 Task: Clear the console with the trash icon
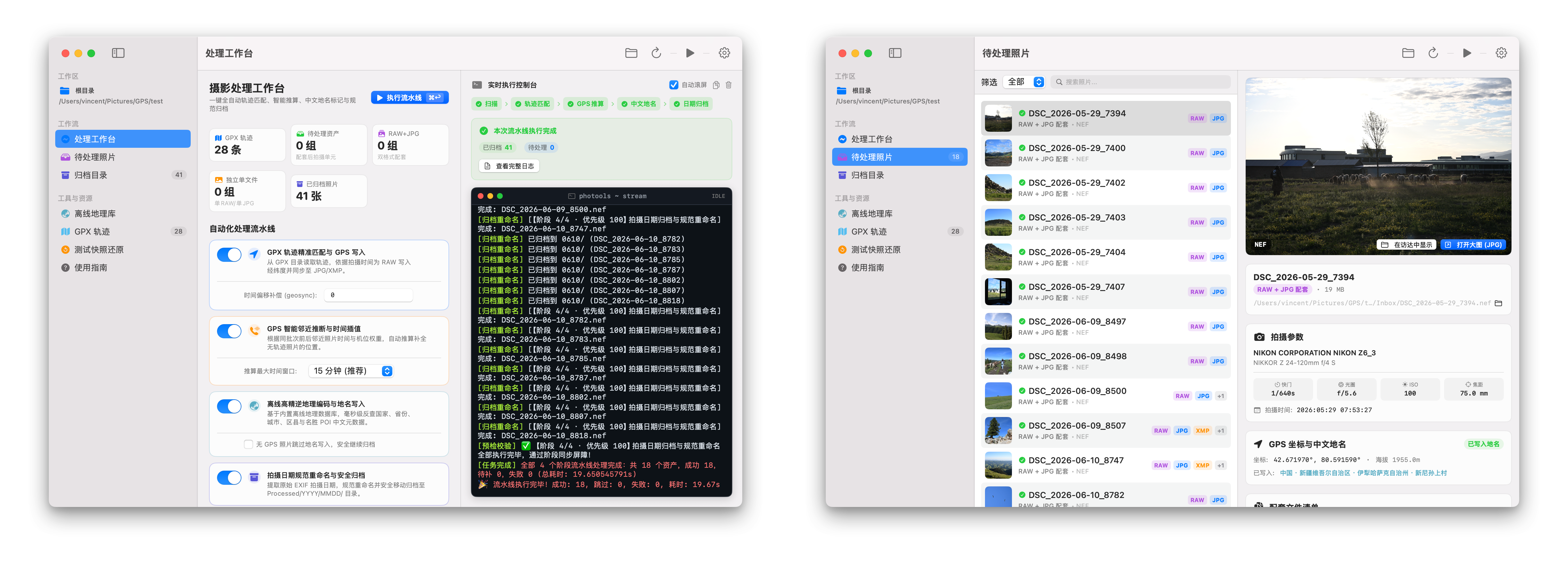pyautogui.click(x=728, y=85)
